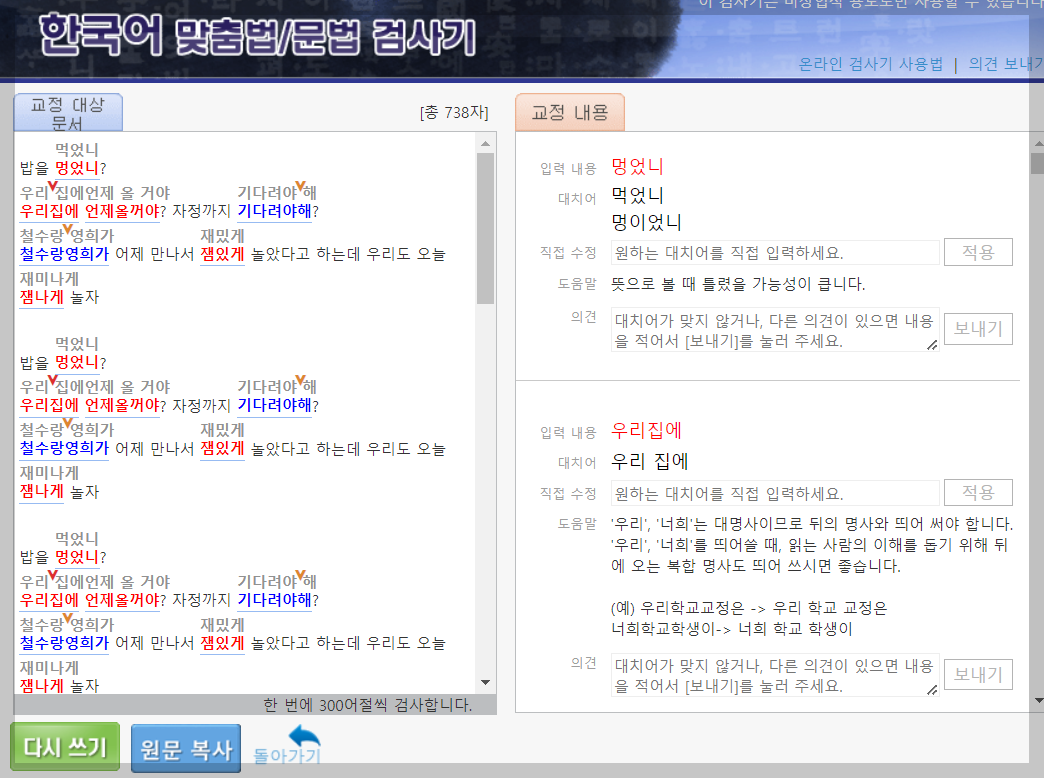1044x778 pixels.
Task: Click the first 보내기 feedback button
Action: coord(978,328)
